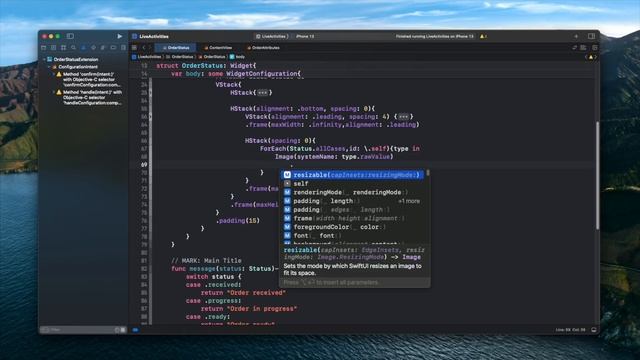The width and height of the screenshot is (640, 360).
Task: Go back with editor's left chevron
Action: click(143, 48)
